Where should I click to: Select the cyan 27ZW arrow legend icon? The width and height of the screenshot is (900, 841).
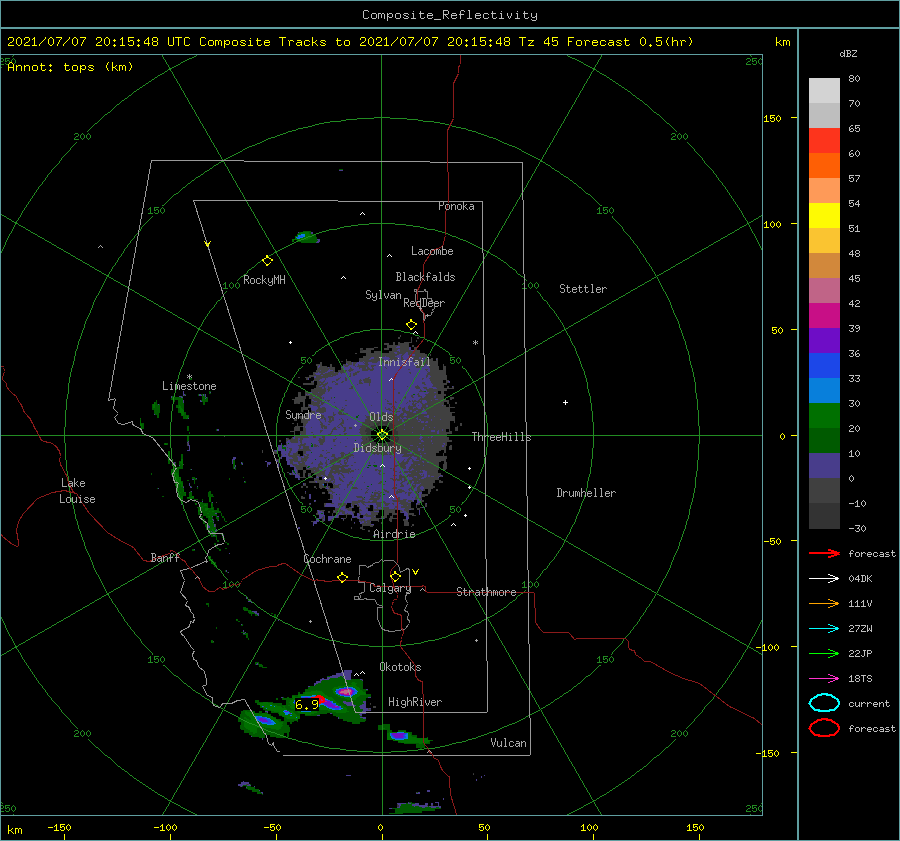tap(824, 629)
